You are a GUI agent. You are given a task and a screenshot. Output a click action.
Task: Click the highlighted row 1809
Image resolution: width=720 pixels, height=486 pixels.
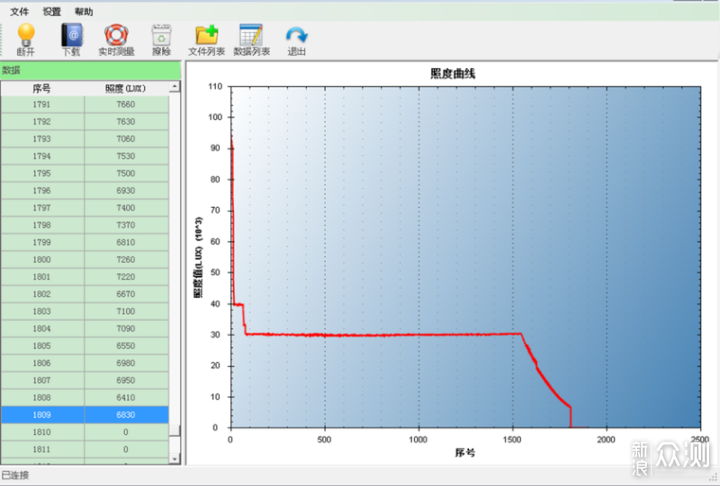[x=84, y=415]
